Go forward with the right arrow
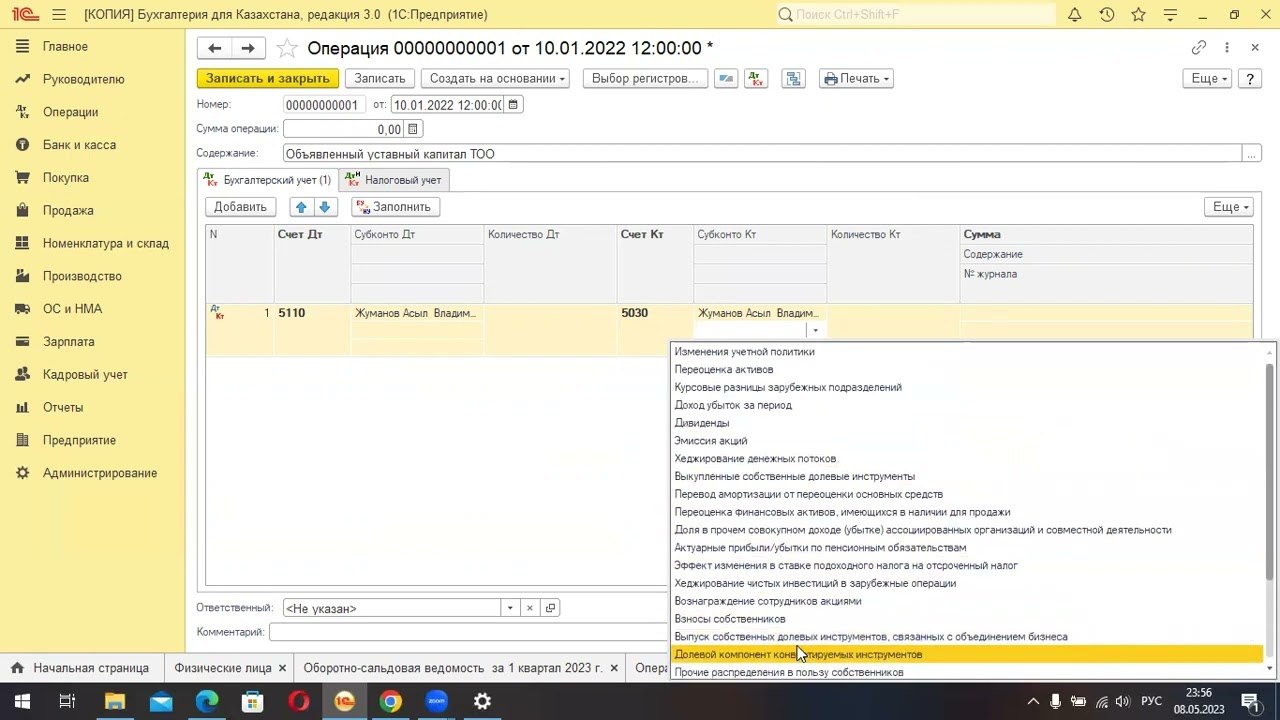1280x720 pixels. [248, 48]
